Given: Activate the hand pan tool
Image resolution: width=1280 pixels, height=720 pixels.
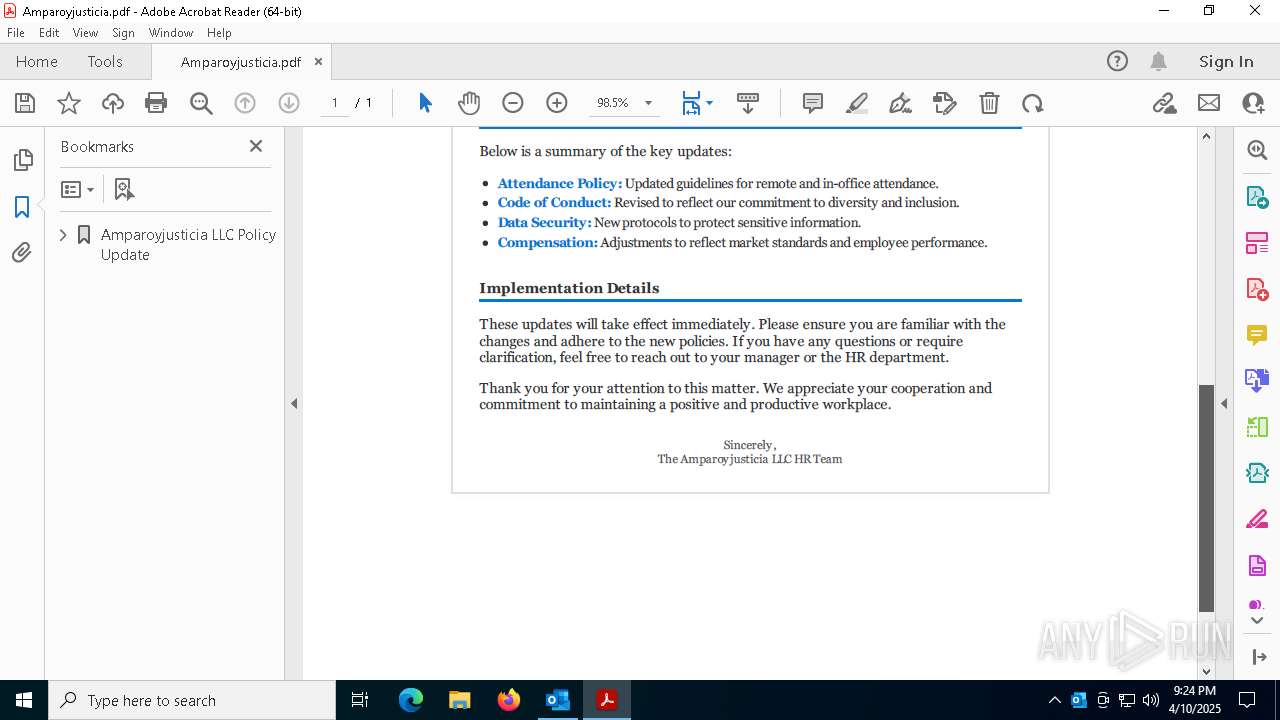Looking at the screenshot, I should tap(469, 103).
